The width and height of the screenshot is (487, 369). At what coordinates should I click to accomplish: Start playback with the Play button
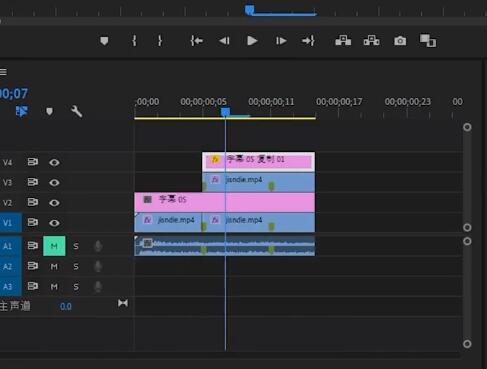pyautogui.click(x=252, y=41)
